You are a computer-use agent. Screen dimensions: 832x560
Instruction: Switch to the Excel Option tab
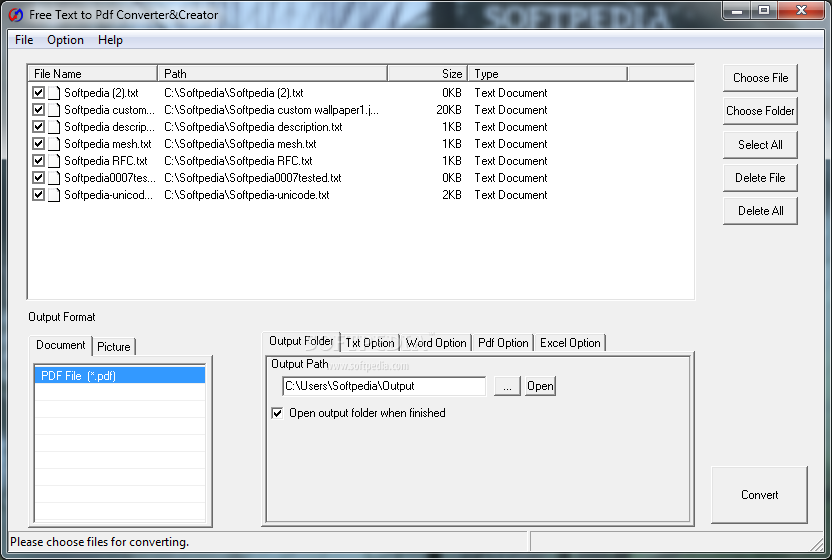(x=570, y=343)
